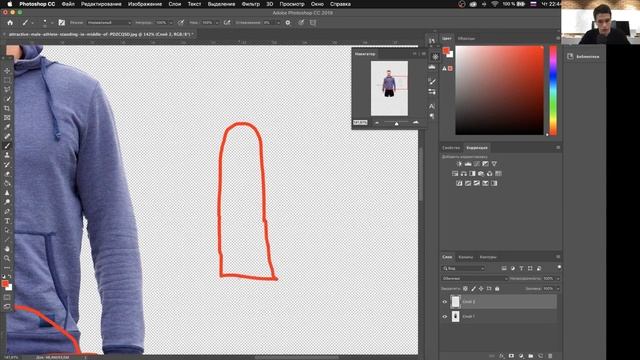The image size is (640, 360).
Task: Open the Color panel menu
Action: (x=558, y=38)
